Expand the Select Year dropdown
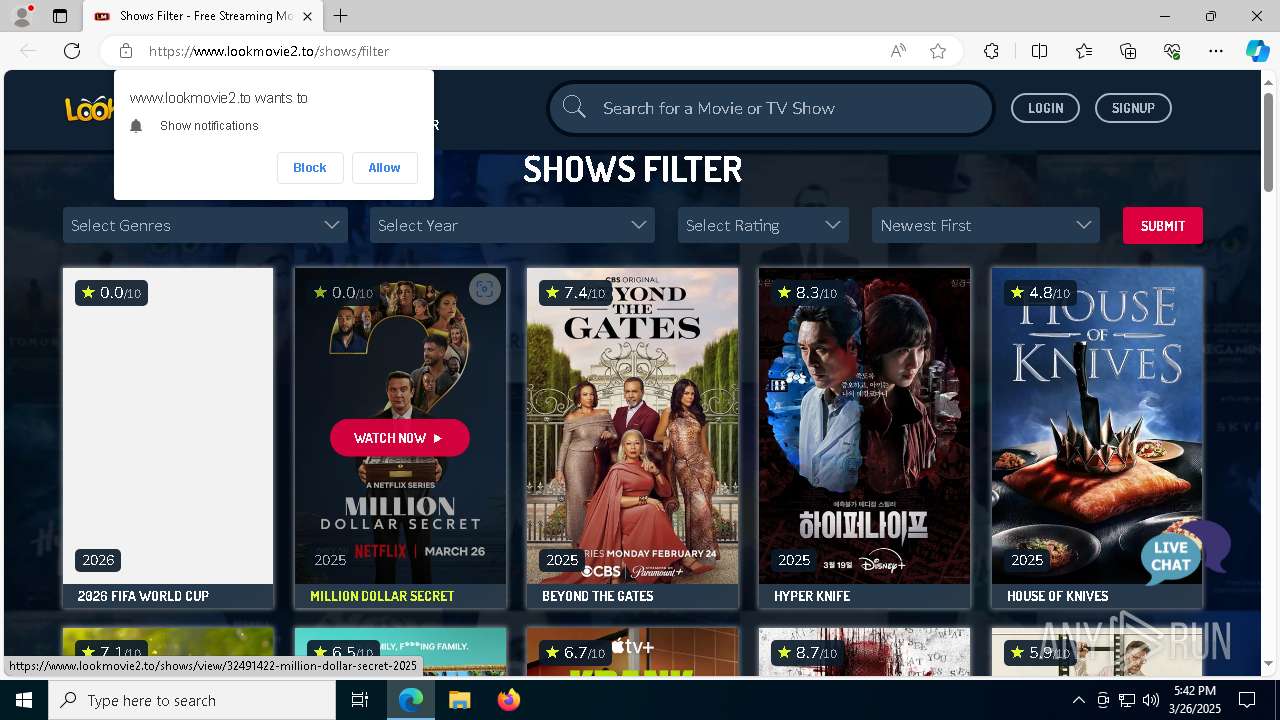The width and height of the screenshot is (1280, 720). coord(512,225)
